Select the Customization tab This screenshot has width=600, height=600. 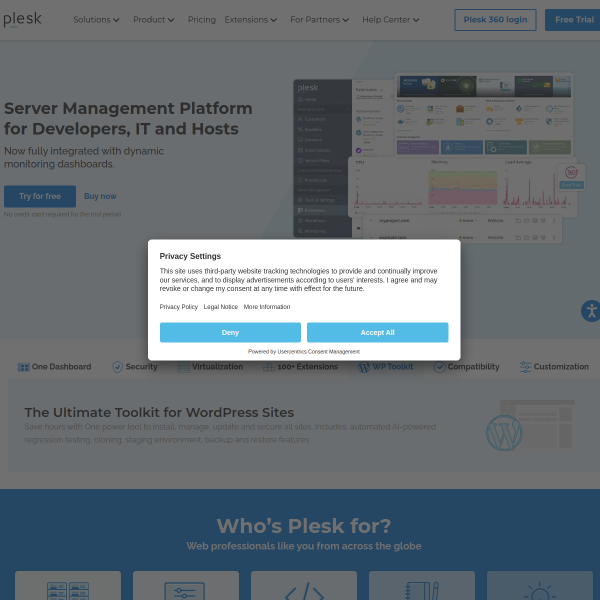554,367
